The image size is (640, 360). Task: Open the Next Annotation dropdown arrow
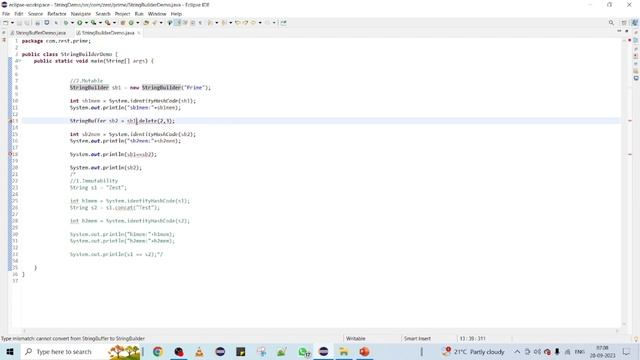(x=217, y=23)
